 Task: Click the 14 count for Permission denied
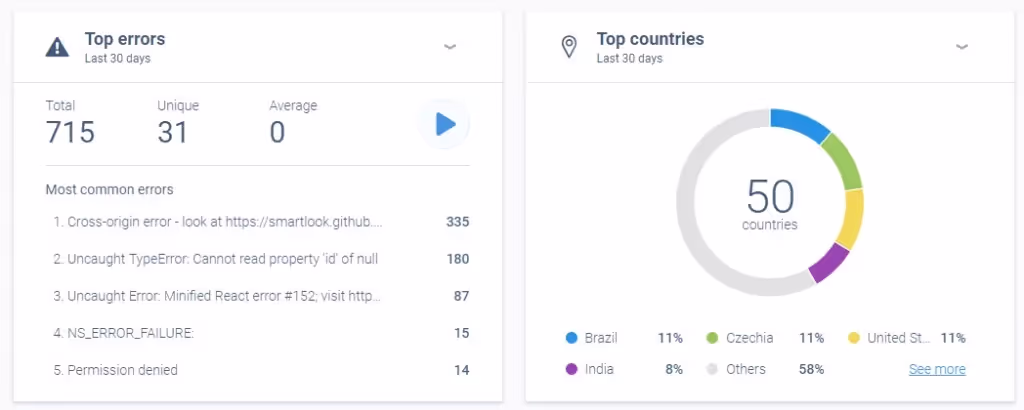462,370
